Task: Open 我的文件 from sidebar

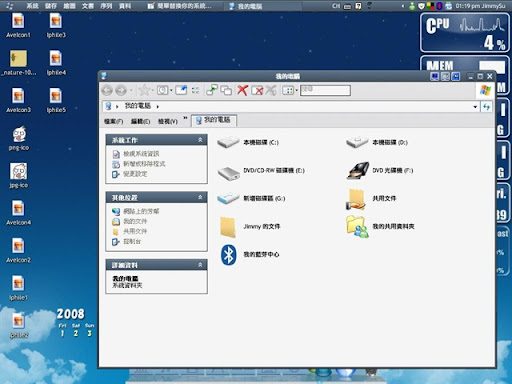Action: 135,221
